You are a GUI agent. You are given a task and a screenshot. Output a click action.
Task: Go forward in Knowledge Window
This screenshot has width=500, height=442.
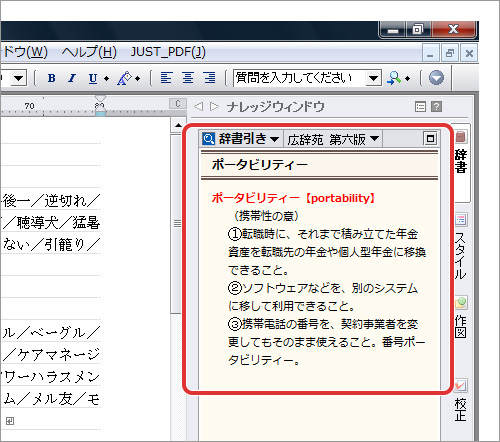(214, 107)
